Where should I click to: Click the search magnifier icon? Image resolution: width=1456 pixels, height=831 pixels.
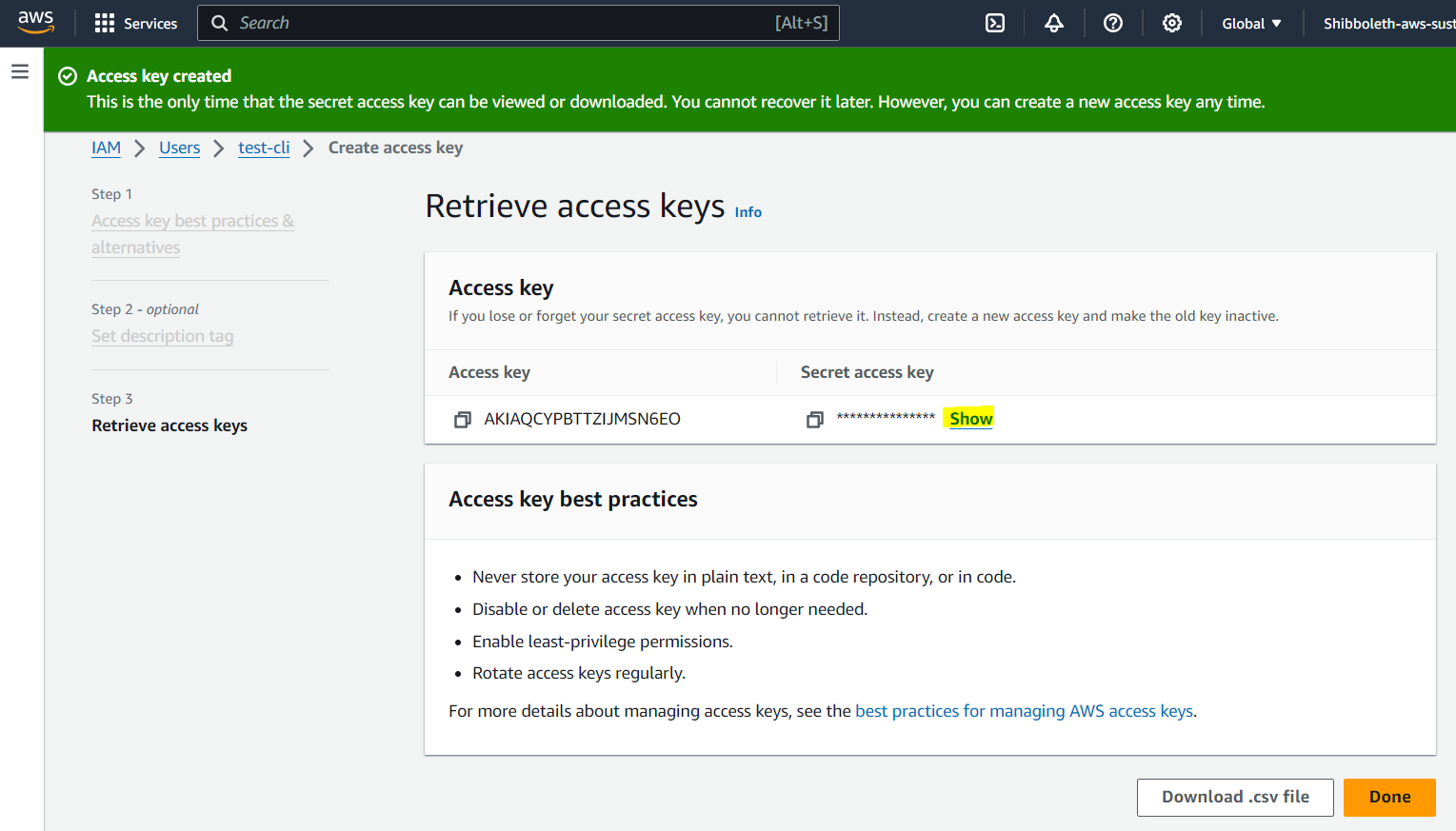tap(219, 23)
